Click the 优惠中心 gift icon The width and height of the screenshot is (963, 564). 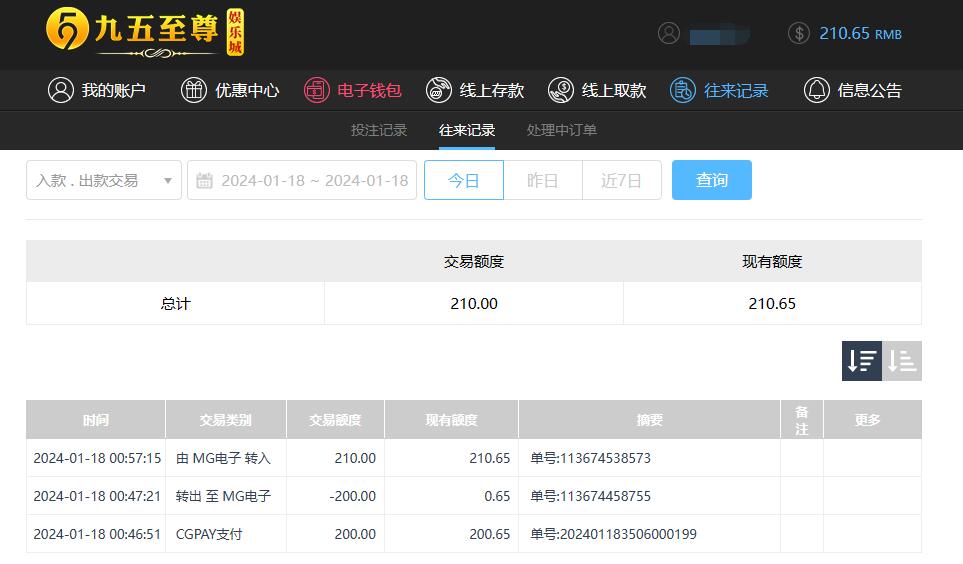pyautogui.click(x=193, y=90)
